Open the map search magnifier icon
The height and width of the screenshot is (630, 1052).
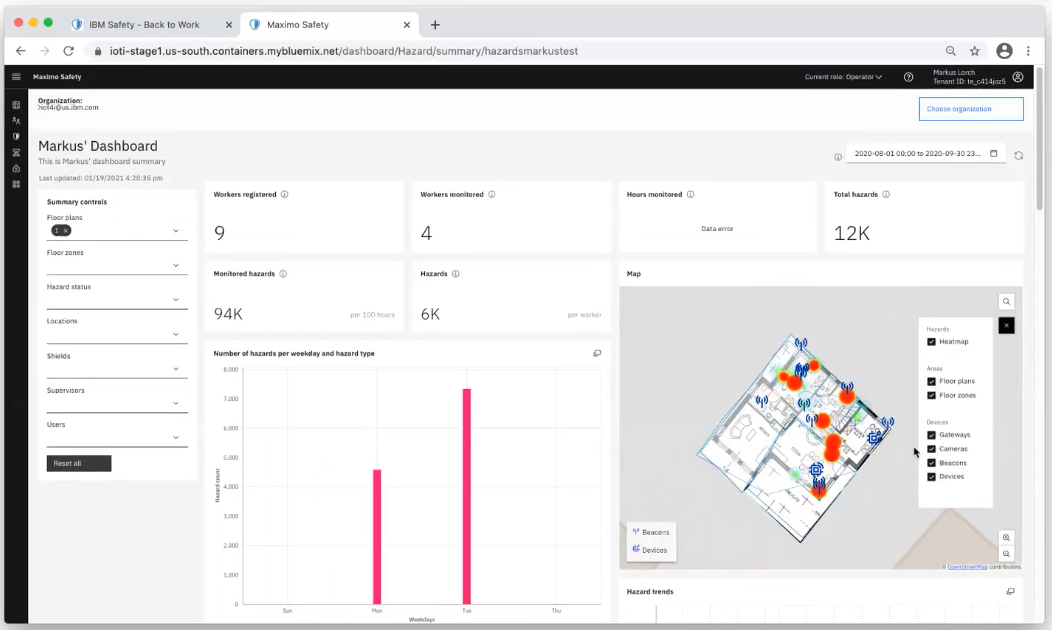[x=1006, y=302]
